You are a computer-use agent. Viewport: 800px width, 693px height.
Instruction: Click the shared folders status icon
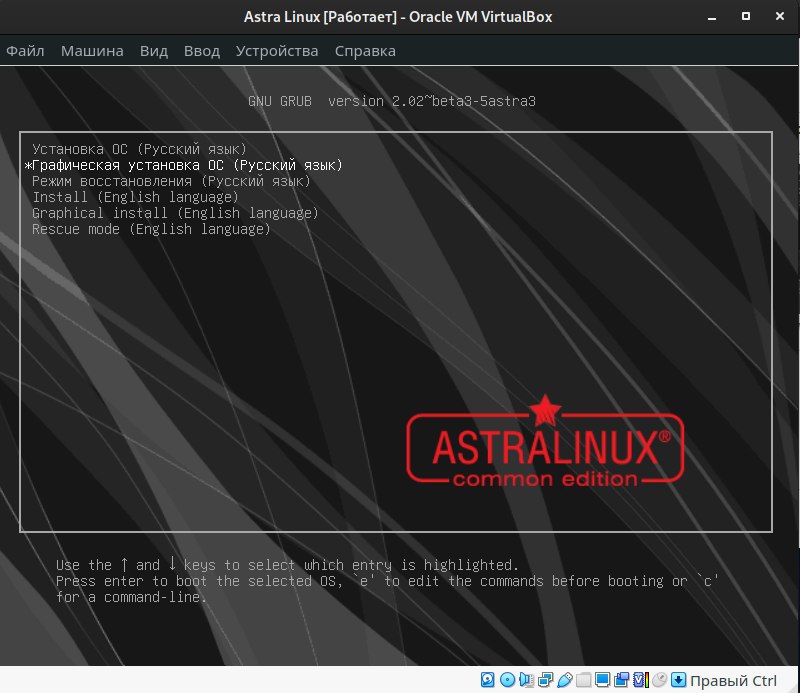click(584, 680)
